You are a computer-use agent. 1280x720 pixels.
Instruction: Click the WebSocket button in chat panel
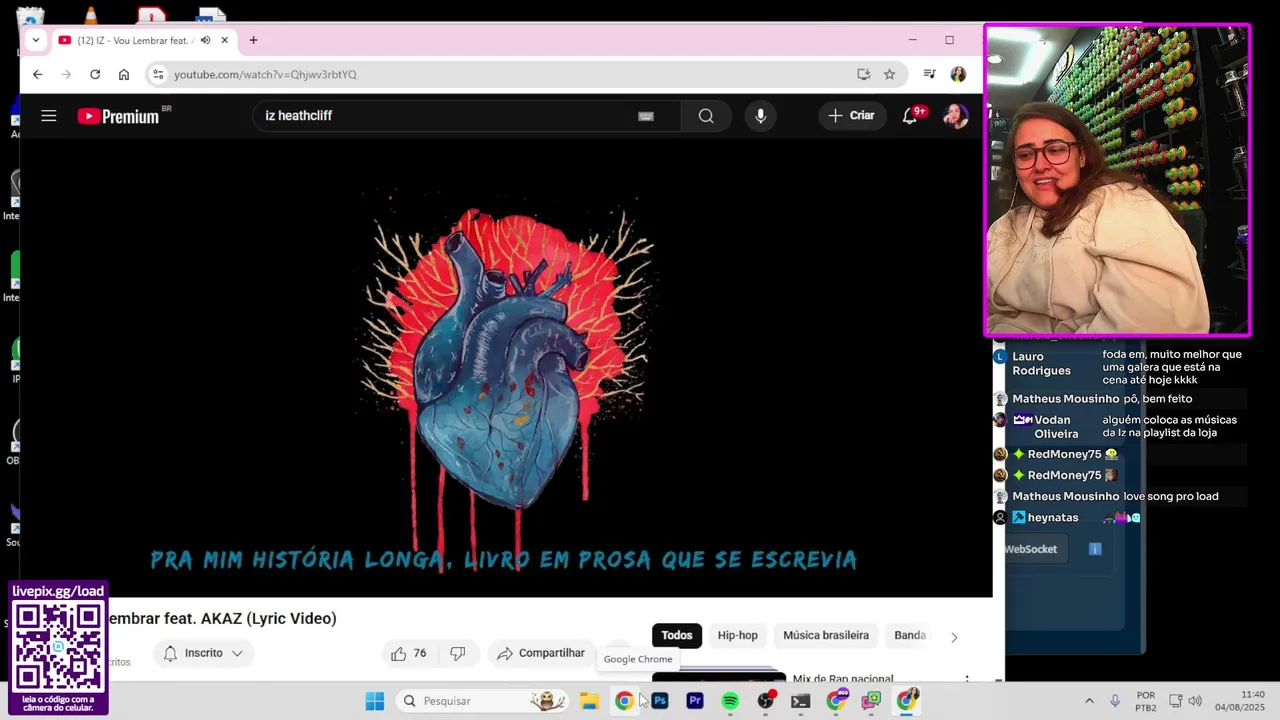pos(1031,549)
